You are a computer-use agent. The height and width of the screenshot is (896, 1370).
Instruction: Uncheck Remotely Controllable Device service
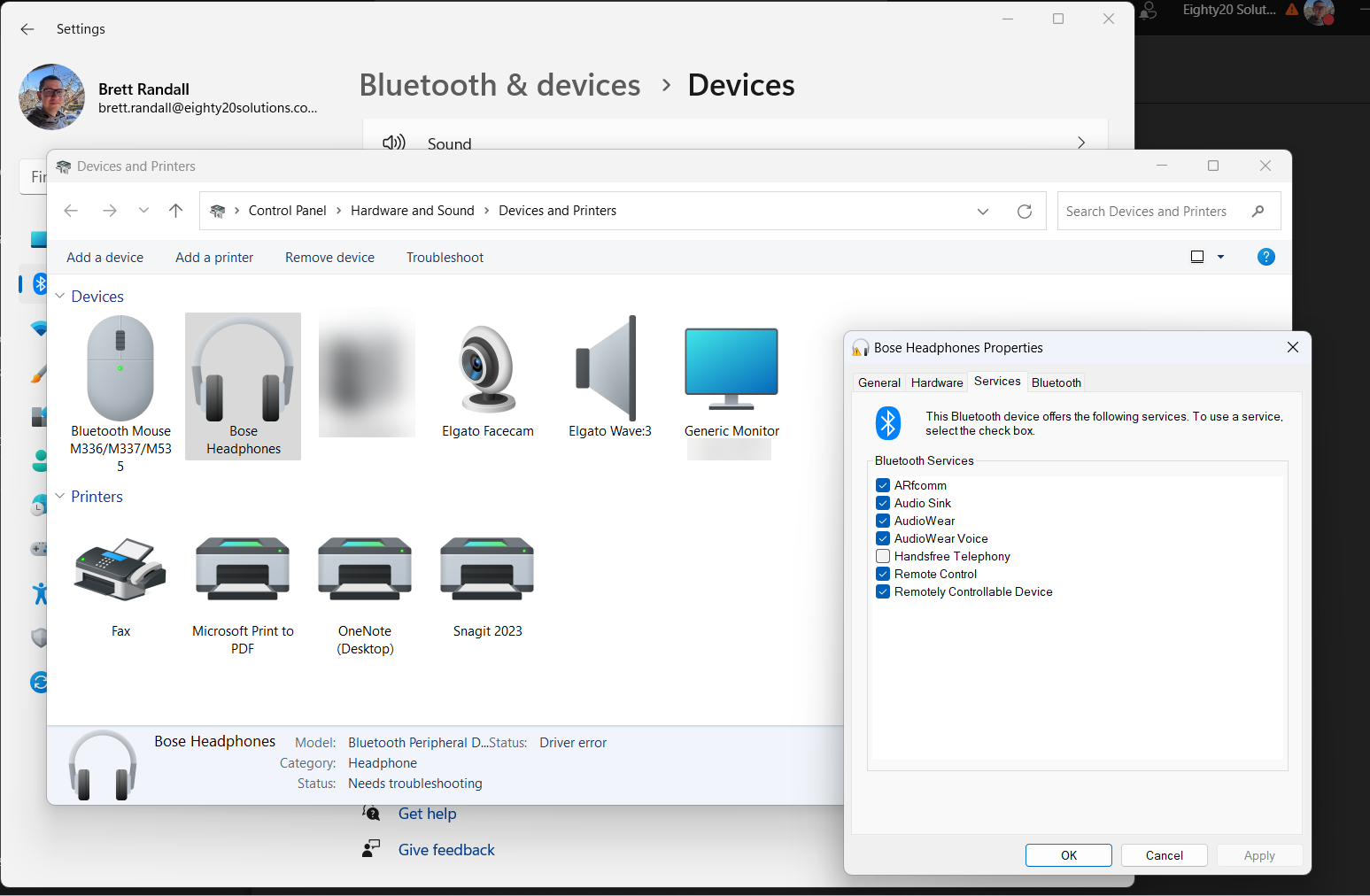(x=883, y=591)
